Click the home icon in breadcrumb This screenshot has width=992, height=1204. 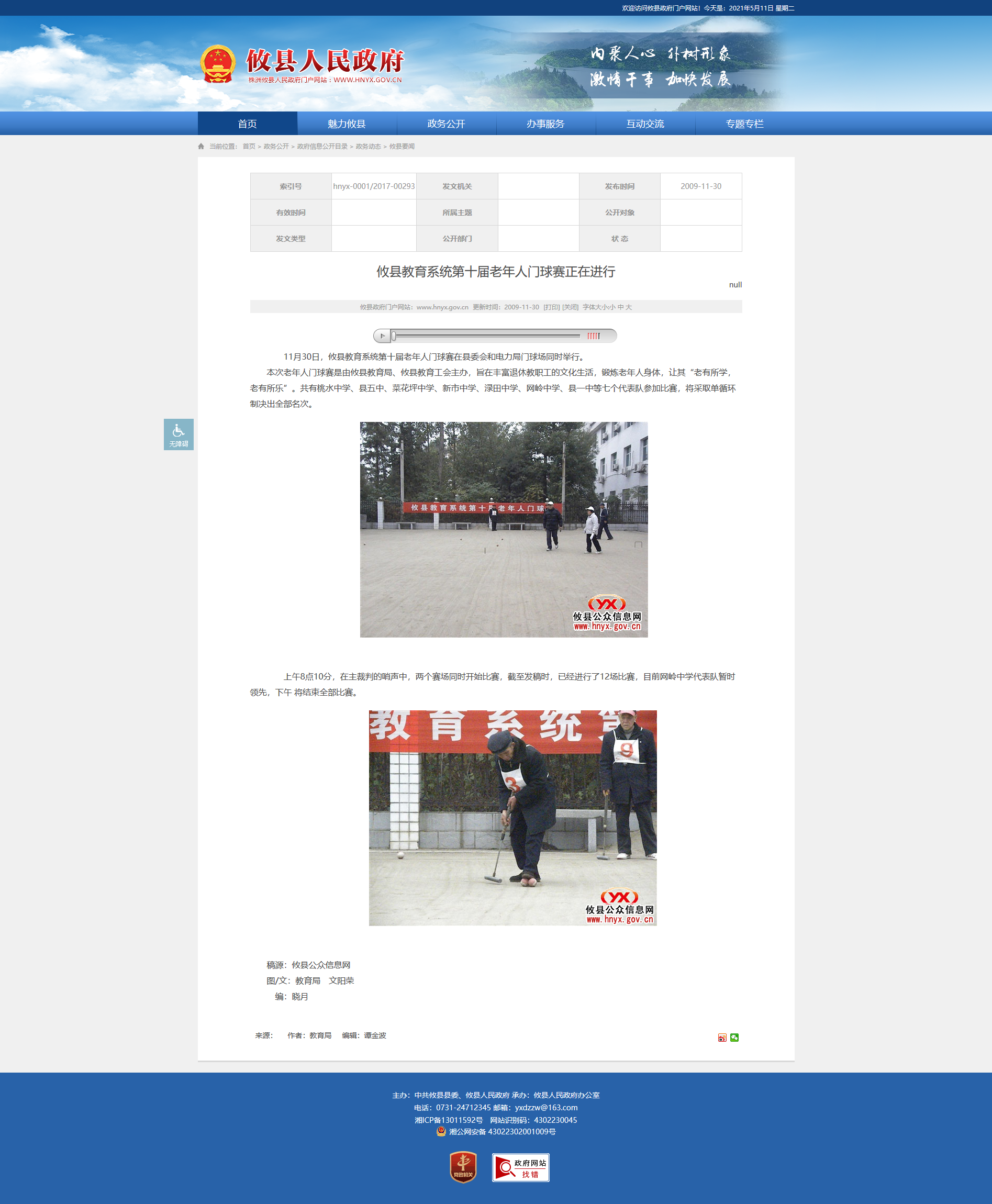coord(201,147)
